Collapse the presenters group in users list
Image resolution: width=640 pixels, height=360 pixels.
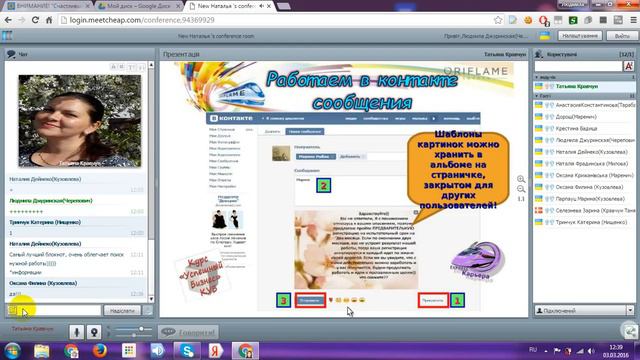coord(537,77)
